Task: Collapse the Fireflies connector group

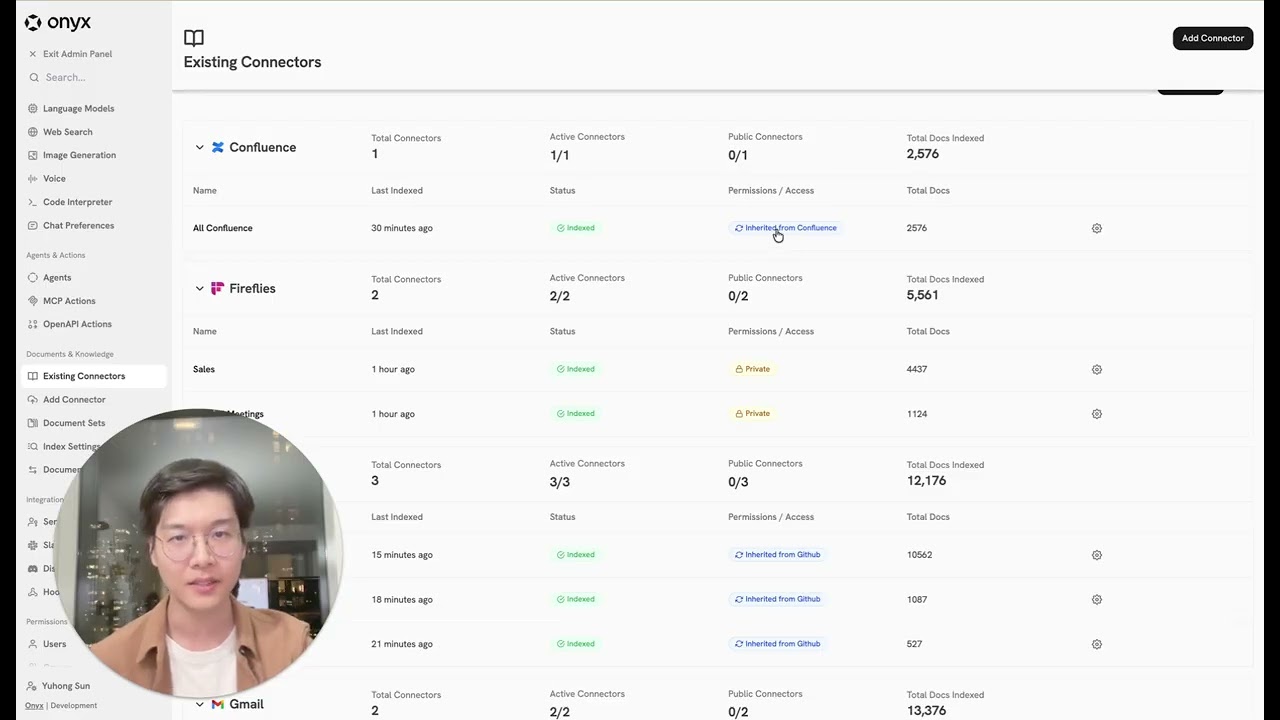Action: coord(199,288)
